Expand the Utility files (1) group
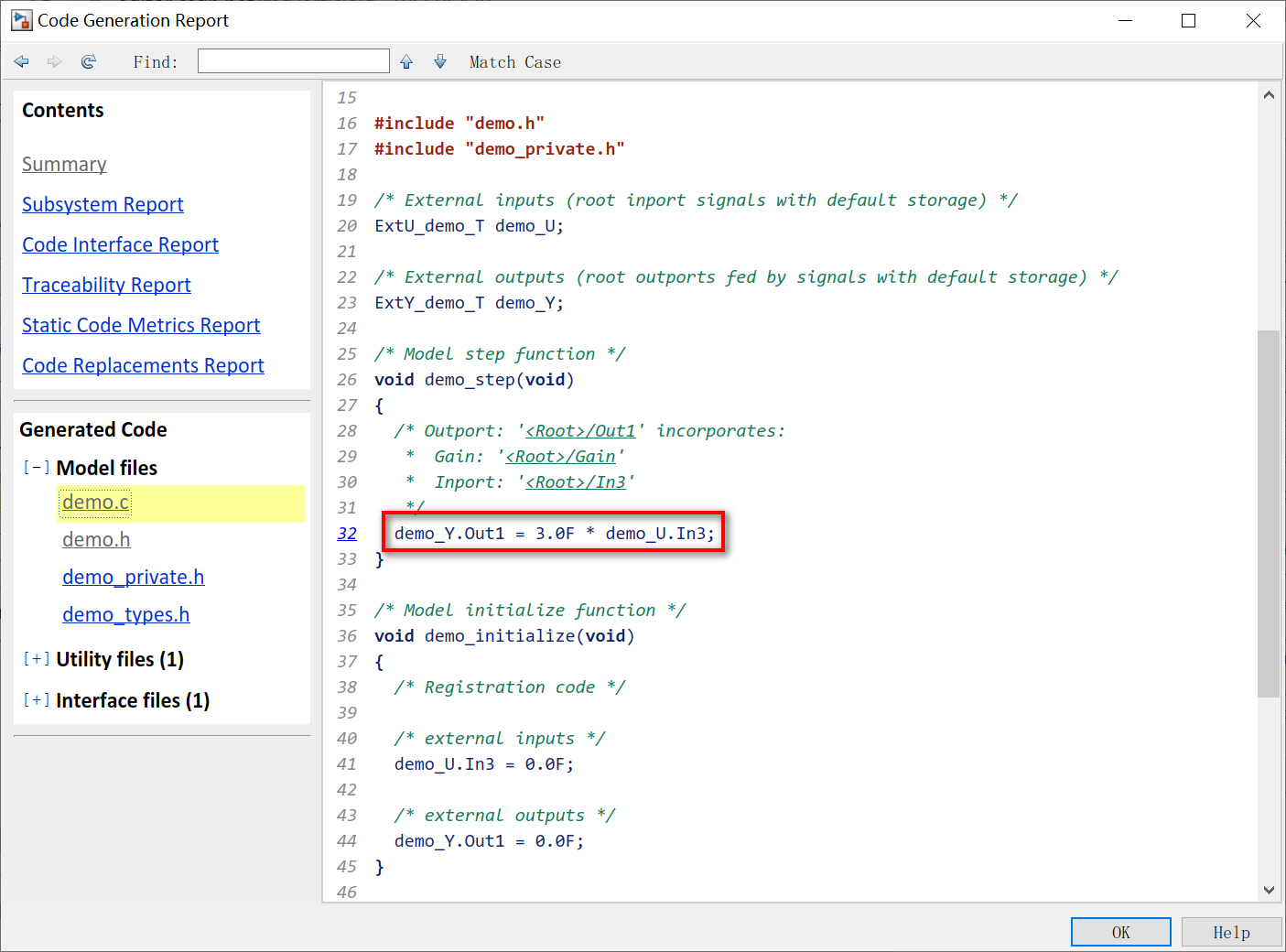Viewport: 1286px width, 952px height. pos(37,659)
